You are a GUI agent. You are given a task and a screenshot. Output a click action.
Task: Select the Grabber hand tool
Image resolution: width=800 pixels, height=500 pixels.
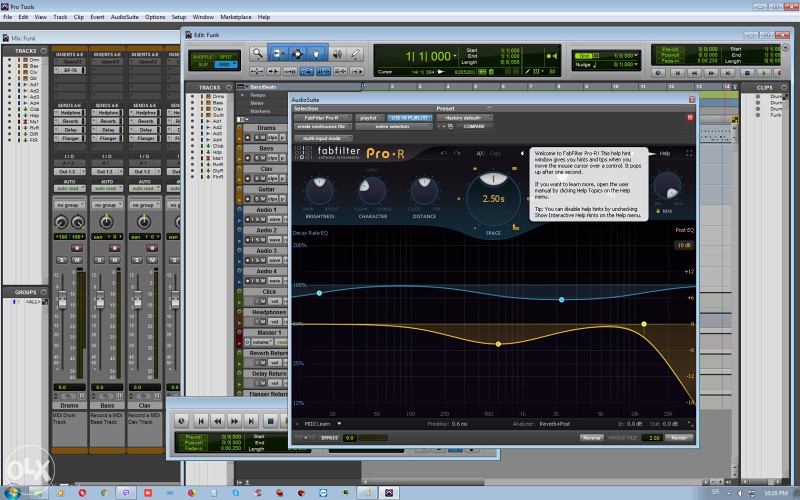(316, 54)
